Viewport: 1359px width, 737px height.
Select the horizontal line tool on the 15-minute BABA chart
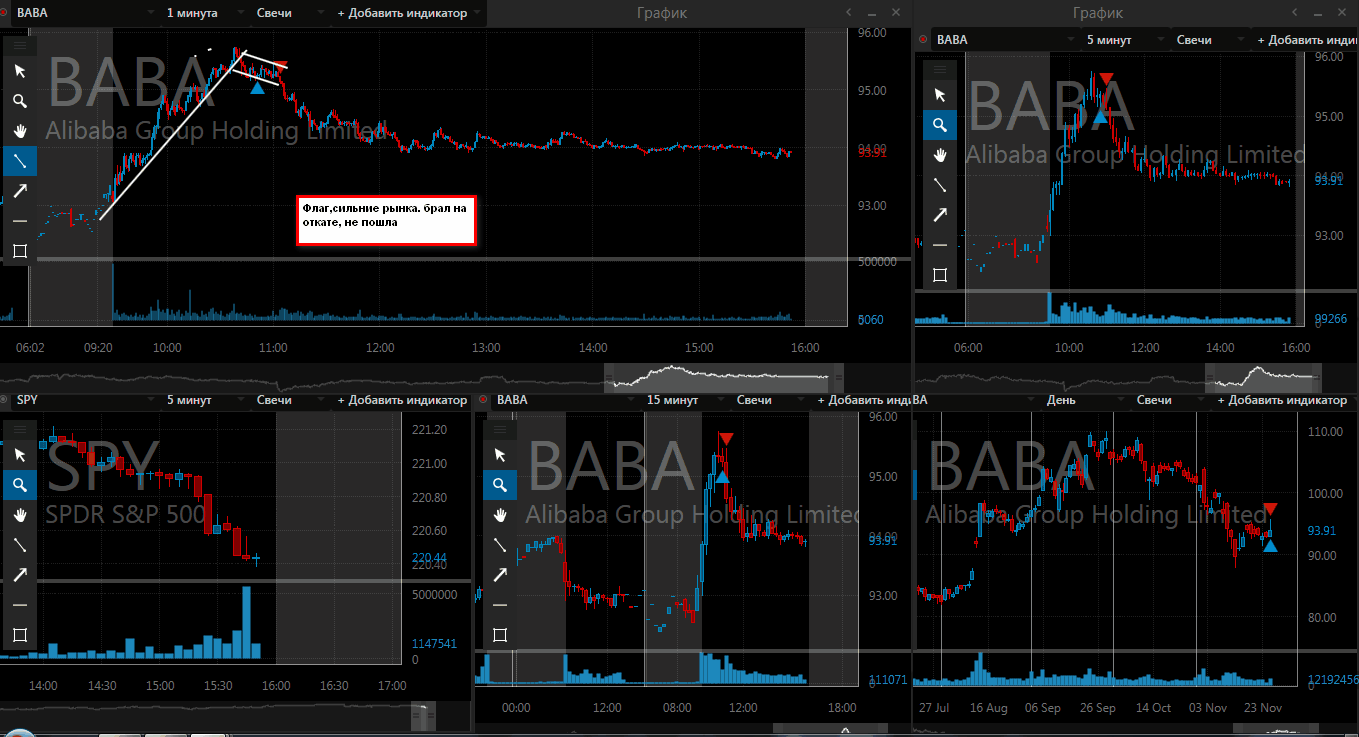(x=500, y=605)
